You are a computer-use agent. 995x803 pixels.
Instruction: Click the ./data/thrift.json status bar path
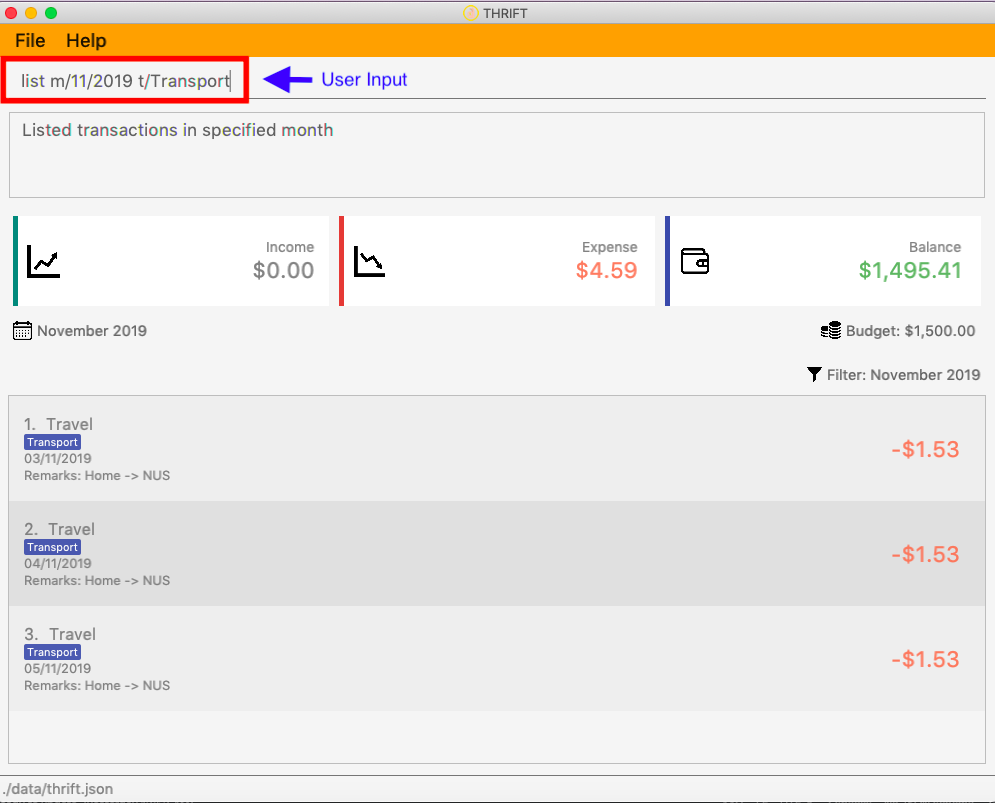pos(58,789)
